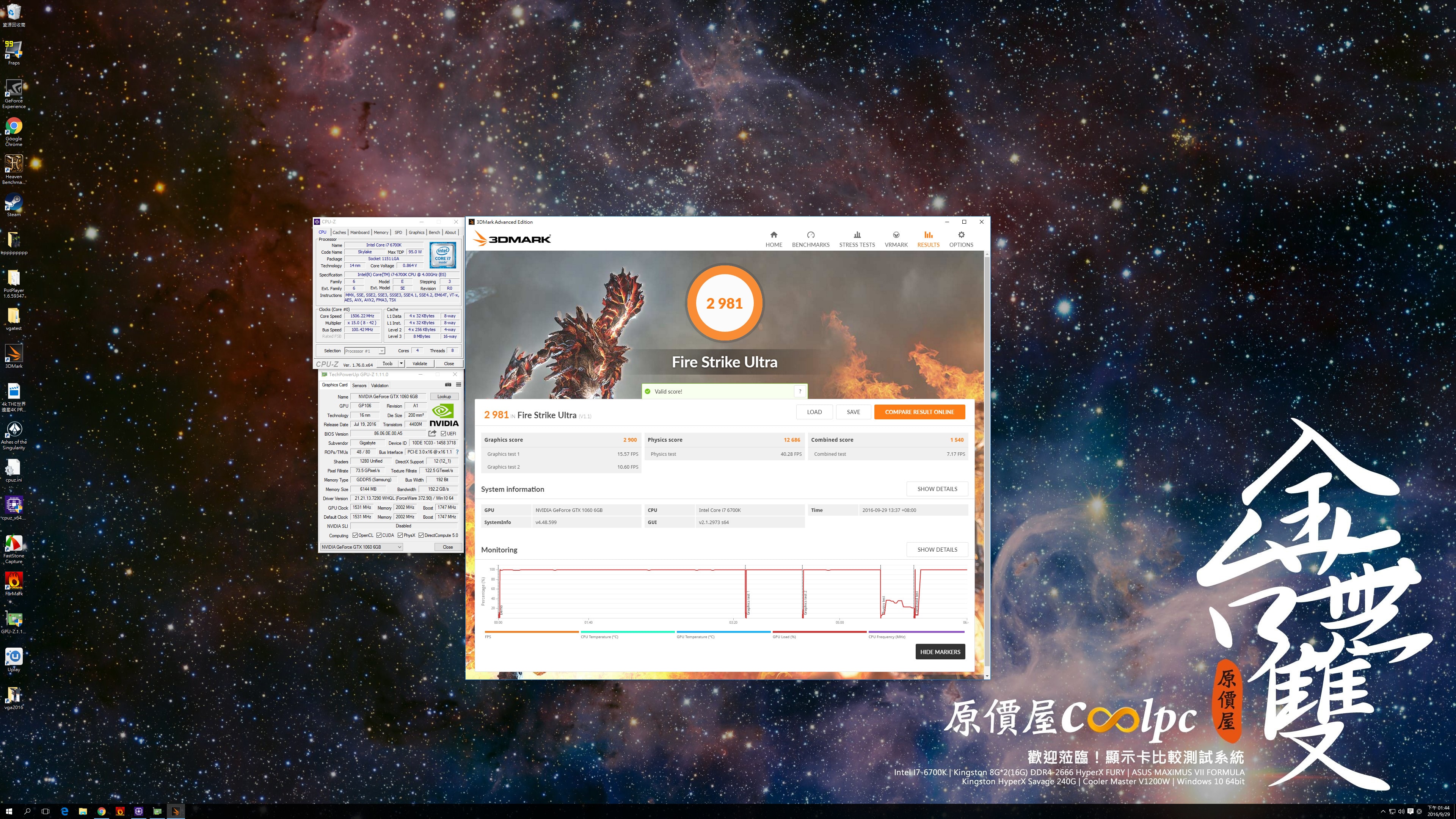Launch Google Chrome from the desktop
This screenshot has width=1456, height=819.
(14, 132)
